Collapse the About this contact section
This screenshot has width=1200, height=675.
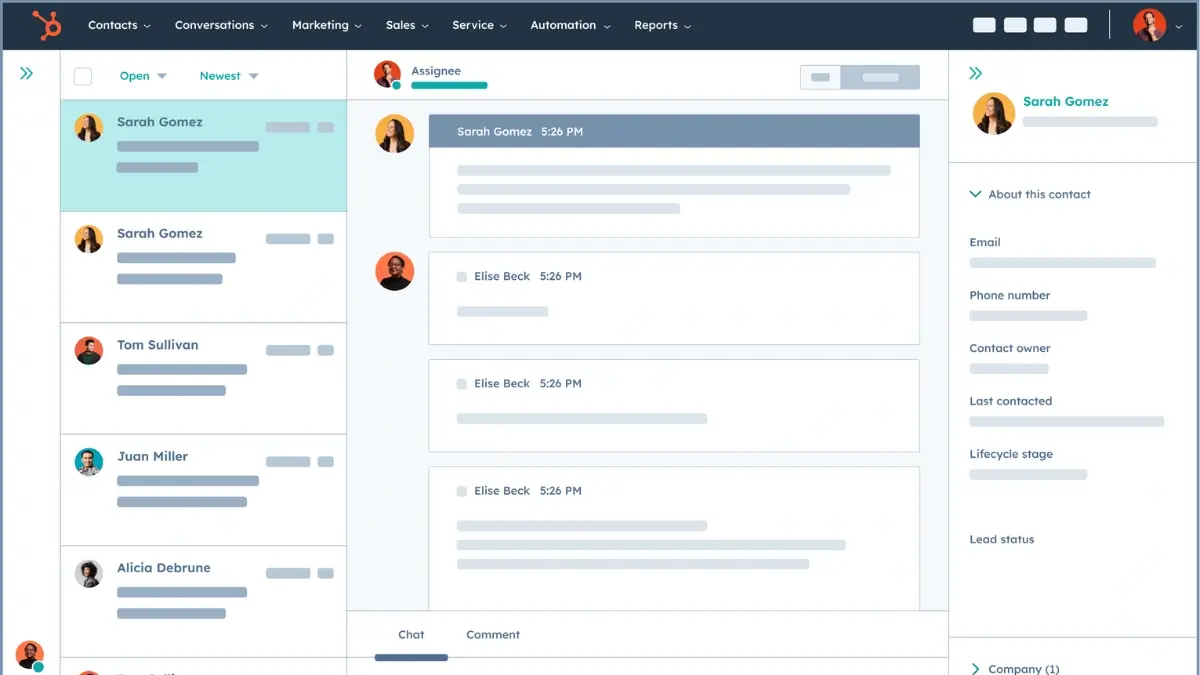click(x=1030, y=194)
